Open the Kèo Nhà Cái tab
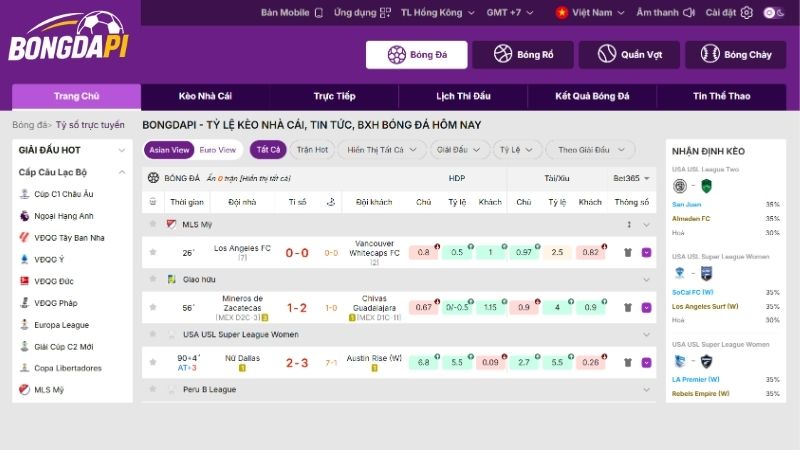800x450 pixels. point(205,96)
